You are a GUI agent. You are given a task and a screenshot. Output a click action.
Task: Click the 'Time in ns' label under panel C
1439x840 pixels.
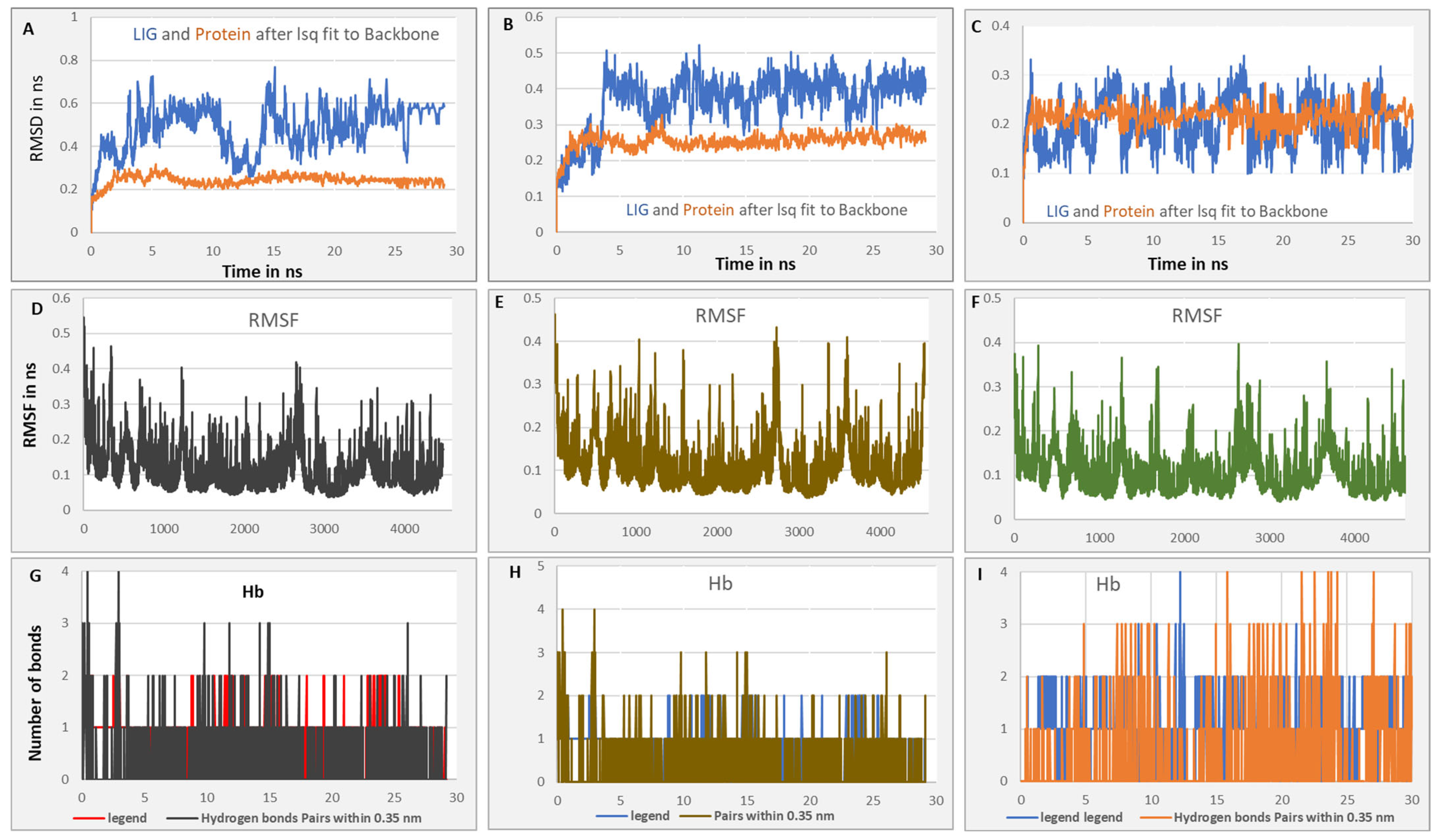[x=1188, y=264]
